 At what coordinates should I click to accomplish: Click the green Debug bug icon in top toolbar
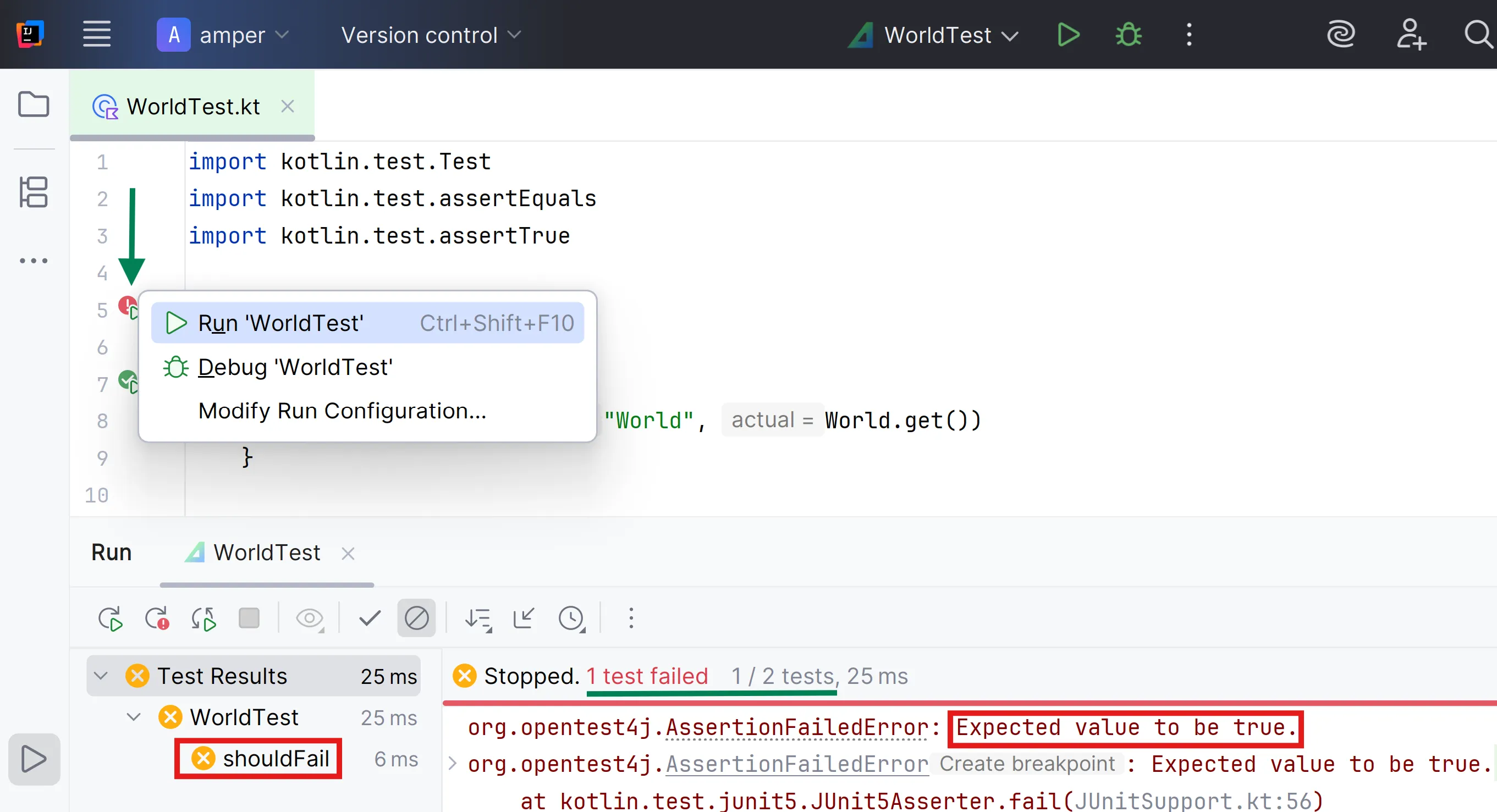[1128, 35]
